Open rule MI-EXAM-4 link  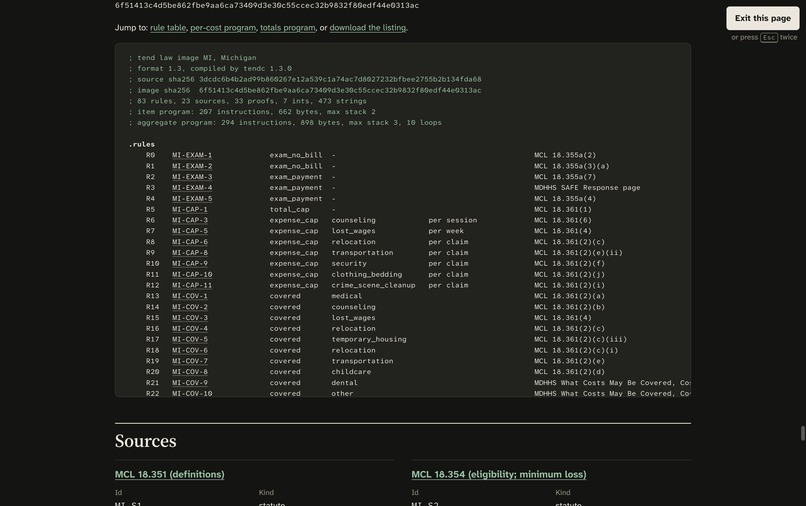[192, 188]
